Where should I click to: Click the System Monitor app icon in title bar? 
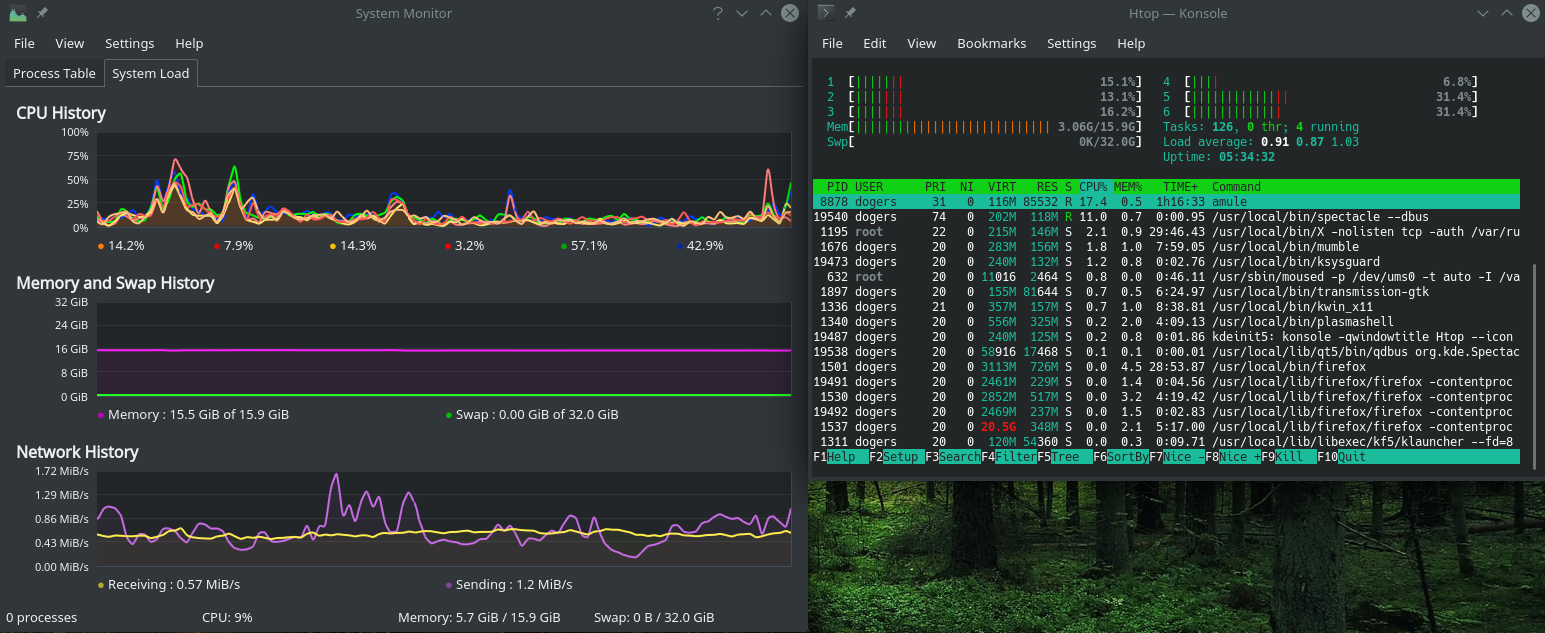coord(18,13)
